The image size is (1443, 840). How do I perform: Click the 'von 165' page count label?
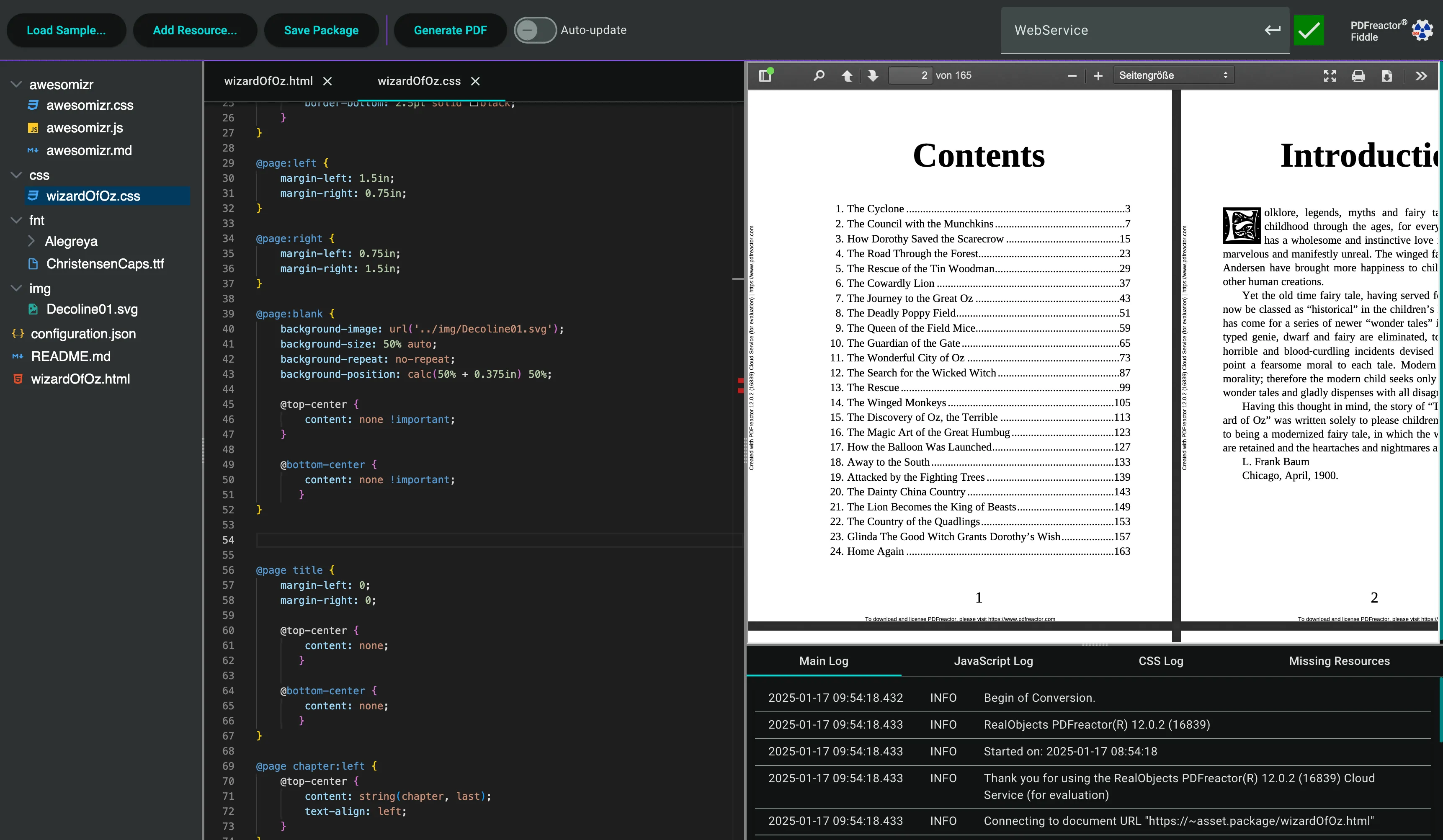(953, 75)
